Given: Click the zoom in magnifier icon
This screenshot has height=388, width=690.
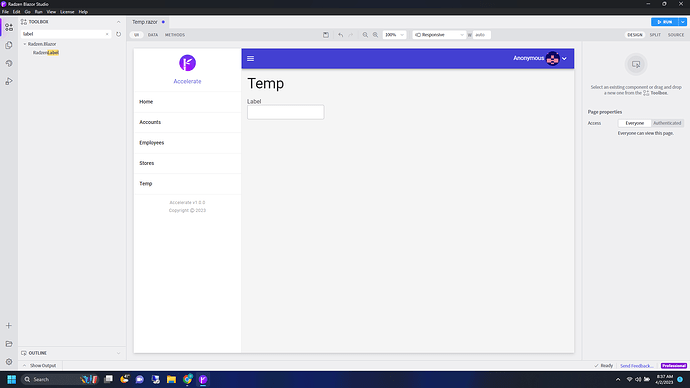Looking at the screenshot, I should coord(375,35).
